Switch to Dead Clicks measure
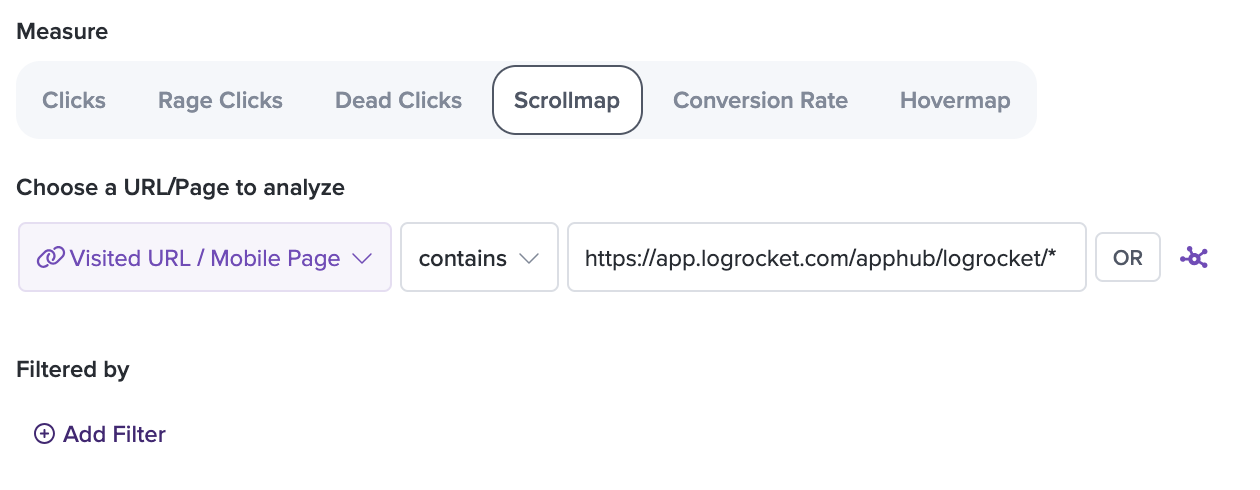This screenshot has width=1260, height=490. click(398, 100)
